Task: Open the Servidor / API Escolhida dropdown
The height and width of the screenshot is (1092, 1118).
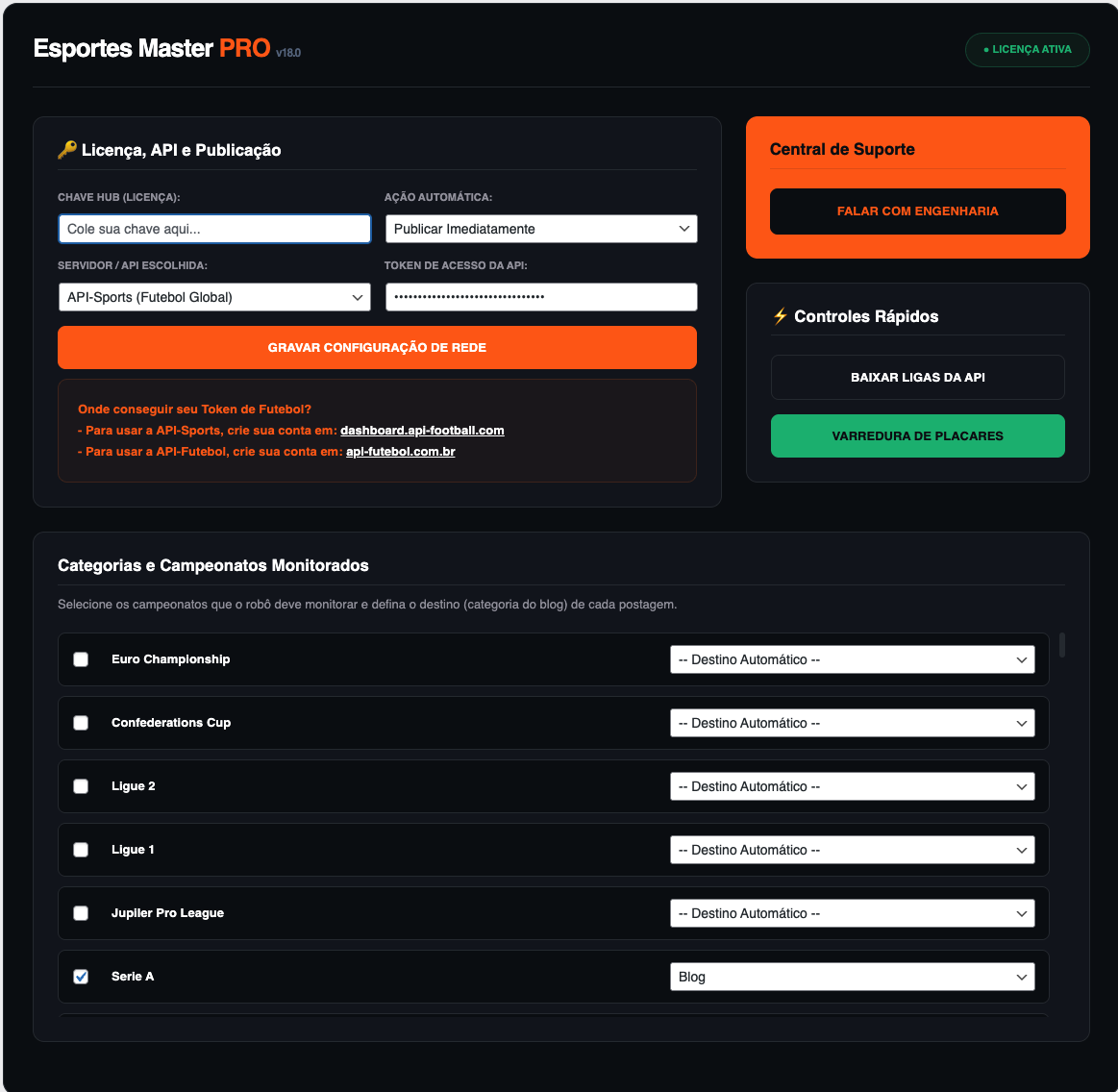Action: coord(214,297)
